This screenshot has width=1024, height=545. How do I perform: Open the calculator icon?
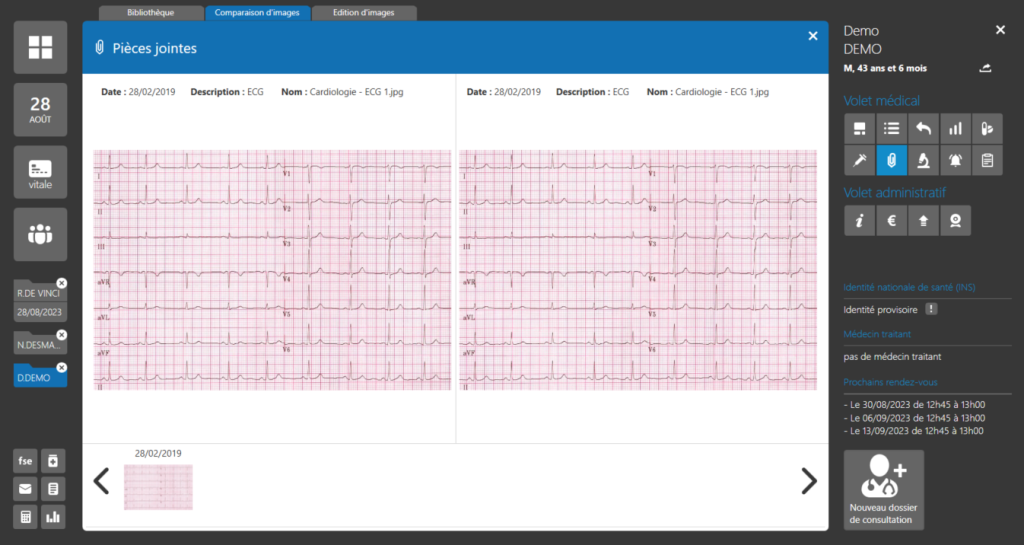click(x=26, y=517)
